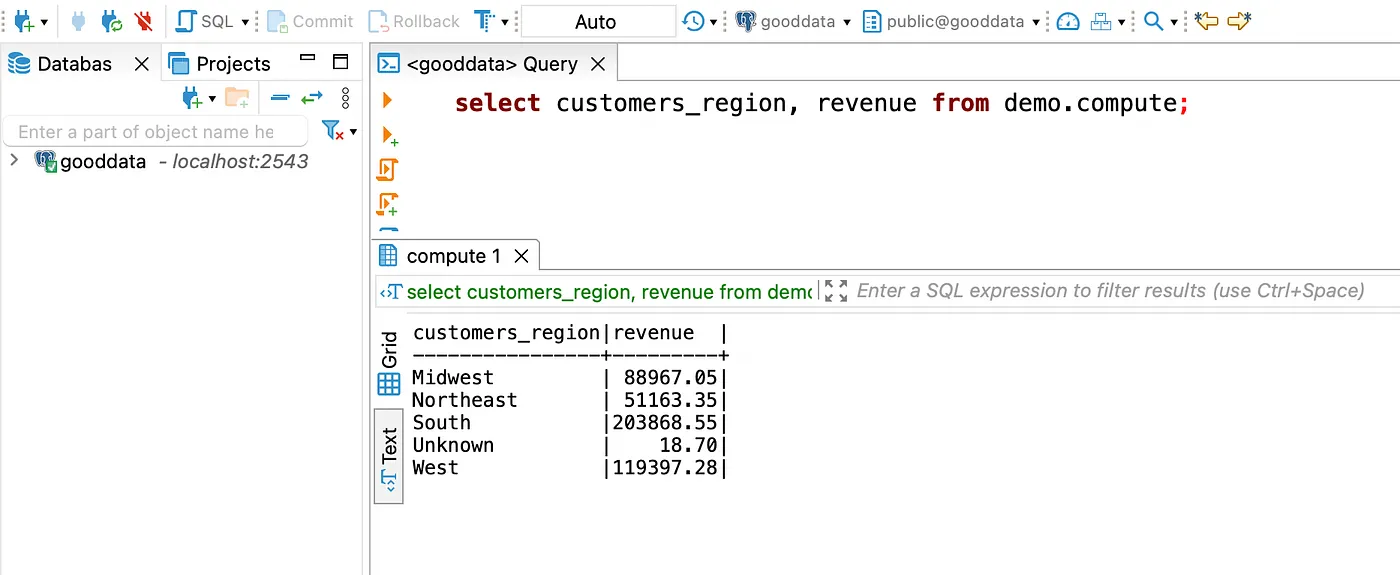Click the transaction mode icon
This screenshot has height=575, width=1400.
point(484,21)
